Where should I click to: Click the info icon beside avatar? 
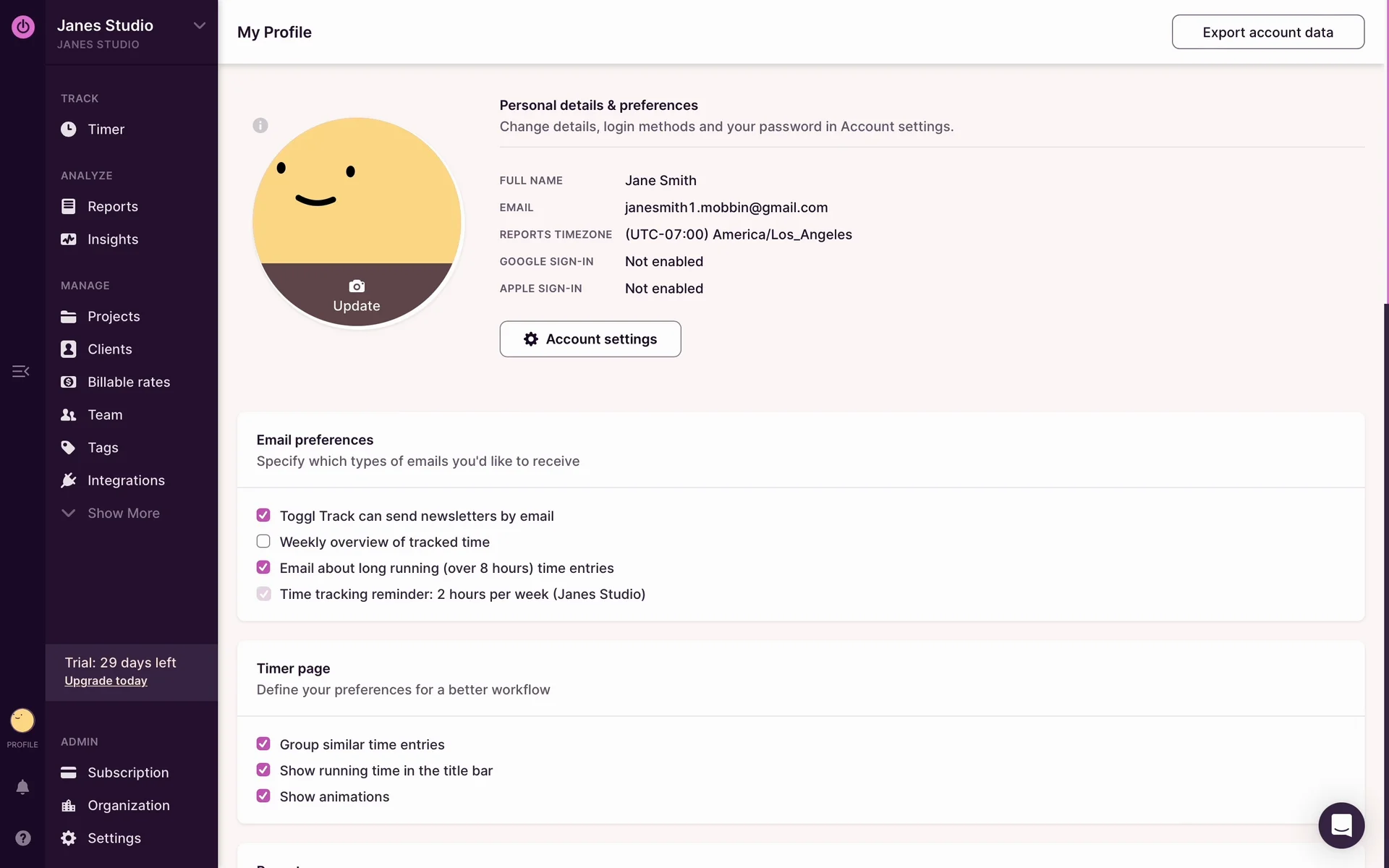pos(260,125)
